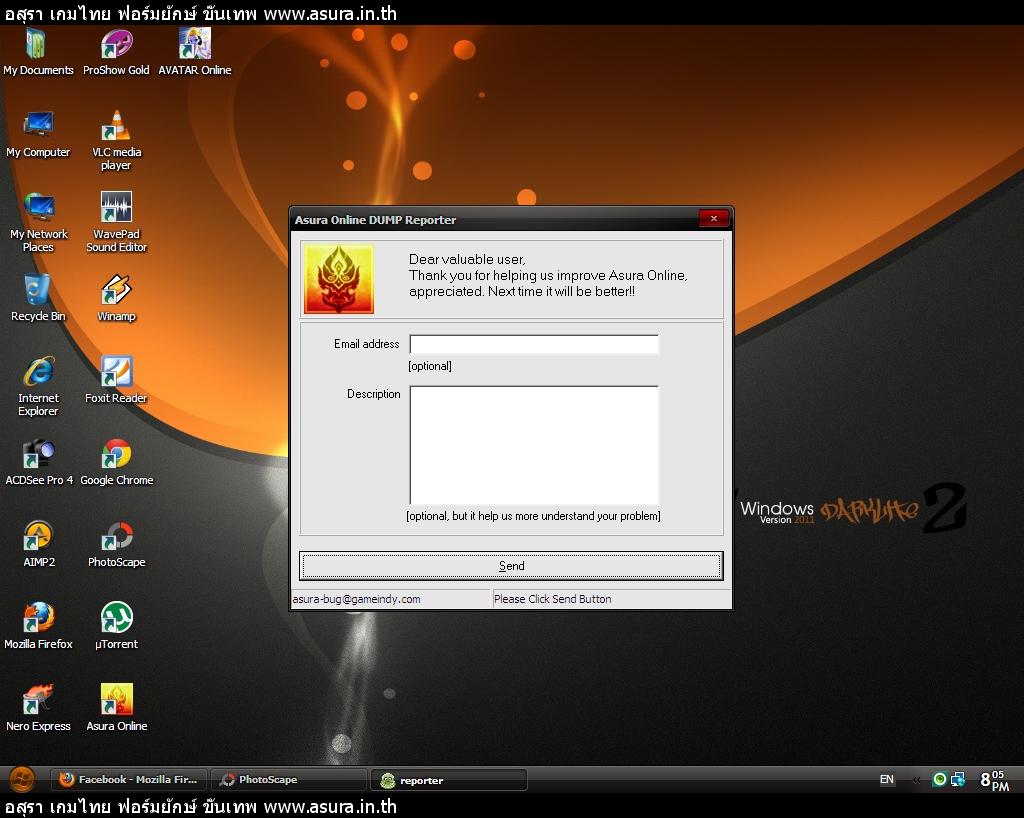Click the Nero Express desktop icon

click(x=39, y=708)
